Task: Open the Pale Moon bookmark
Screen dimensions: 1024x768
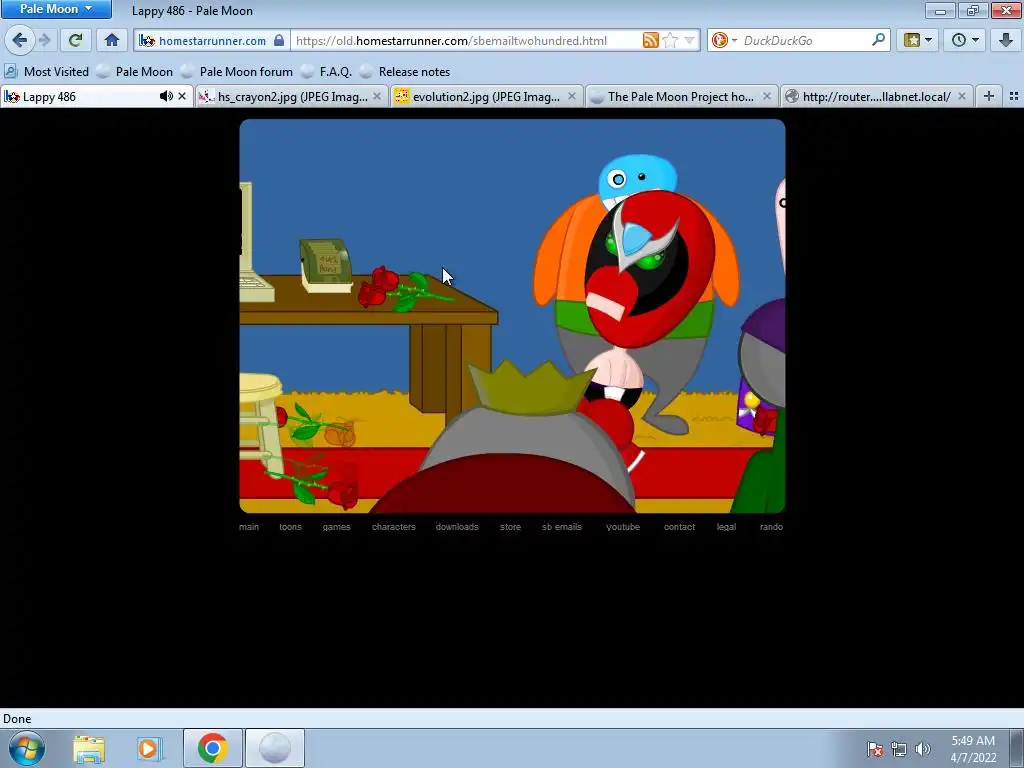Action: 135,72
